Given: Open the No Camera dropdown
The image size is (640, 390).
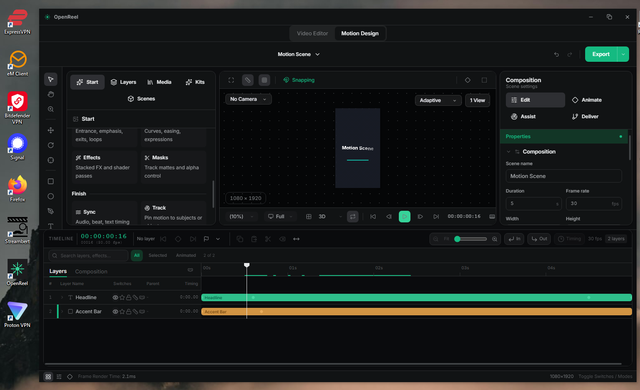Looking at the screenshot, I should 248,99.
